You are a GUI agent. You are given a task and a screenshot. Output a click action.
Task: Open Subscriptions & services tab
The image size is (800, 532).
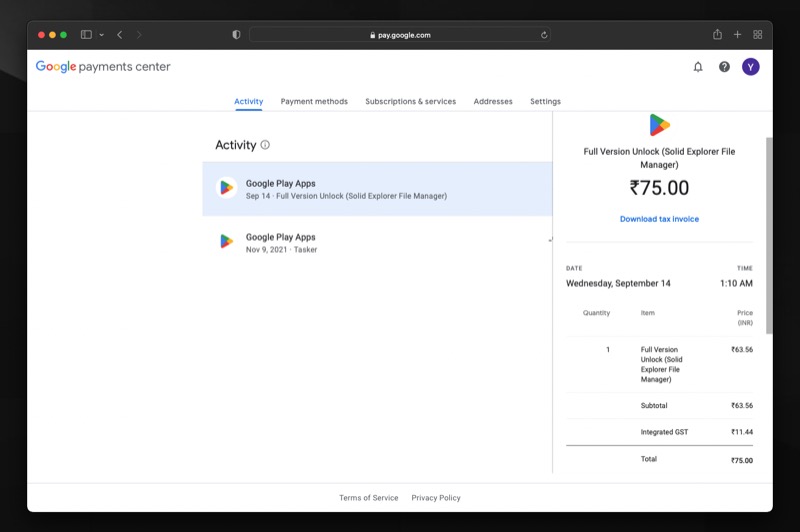[x=410, y=101]
